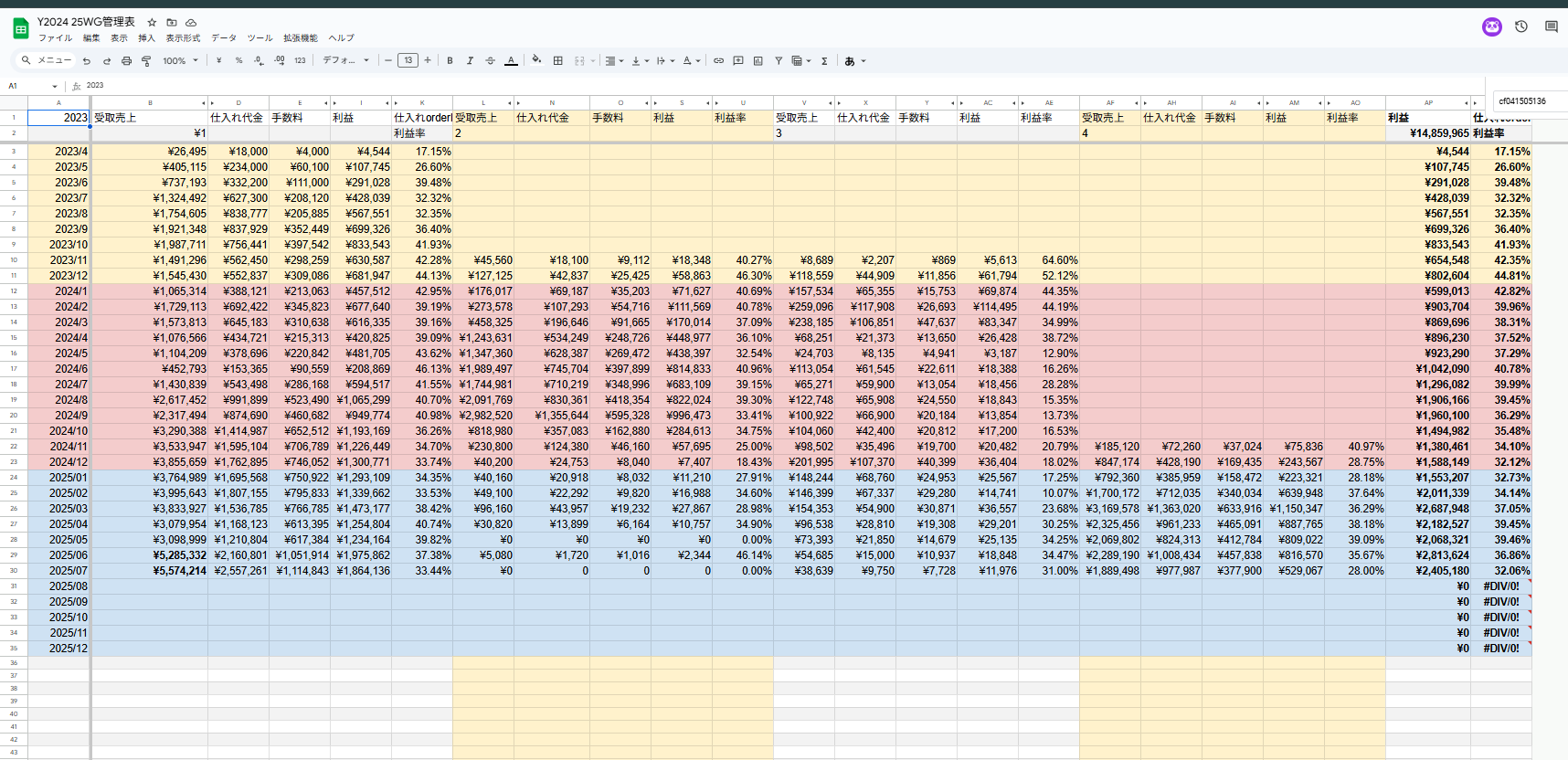
Task: Toggle bold formatting
Action: point(450,61)
